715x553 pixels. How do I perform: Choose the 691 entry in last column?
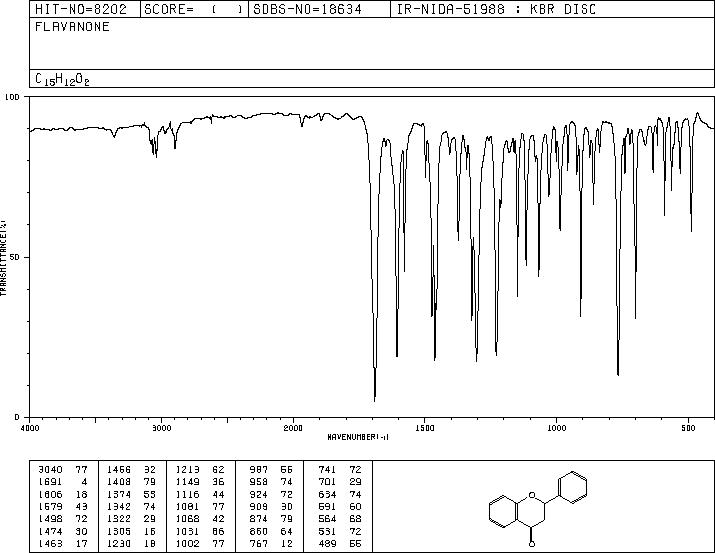340,506
